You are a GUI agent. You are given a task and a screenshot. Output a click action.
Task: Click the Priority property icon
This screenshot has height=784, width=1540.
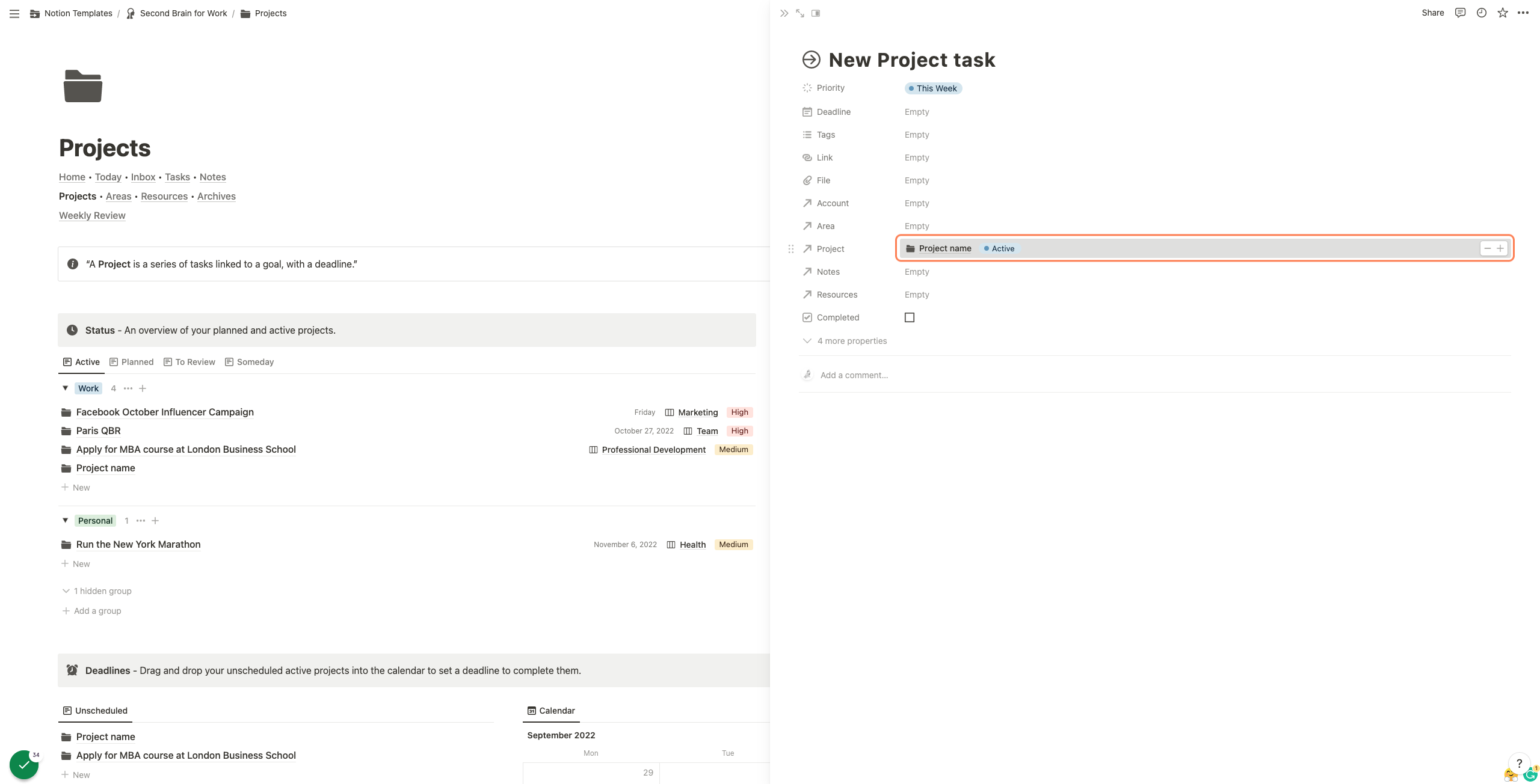pos(807,88)
